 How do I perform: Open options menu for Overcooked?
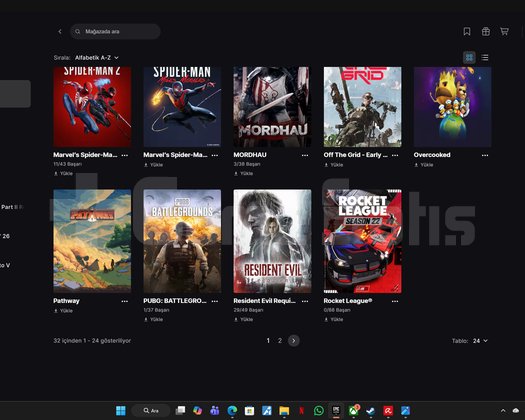coord(485,155)
